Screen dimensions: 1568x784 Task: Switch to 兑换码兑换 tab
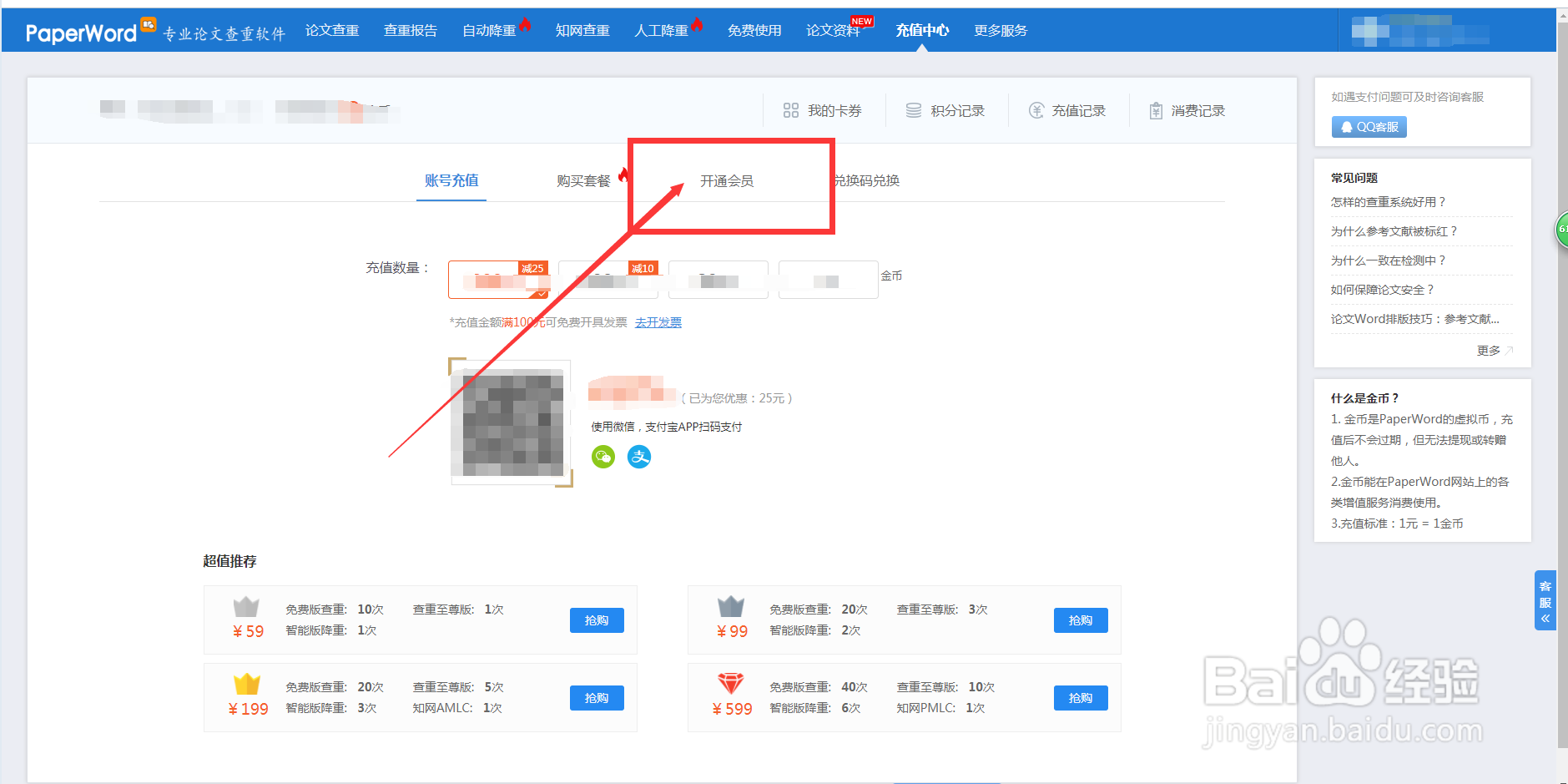pyautogui.click(x=867, y=180)
